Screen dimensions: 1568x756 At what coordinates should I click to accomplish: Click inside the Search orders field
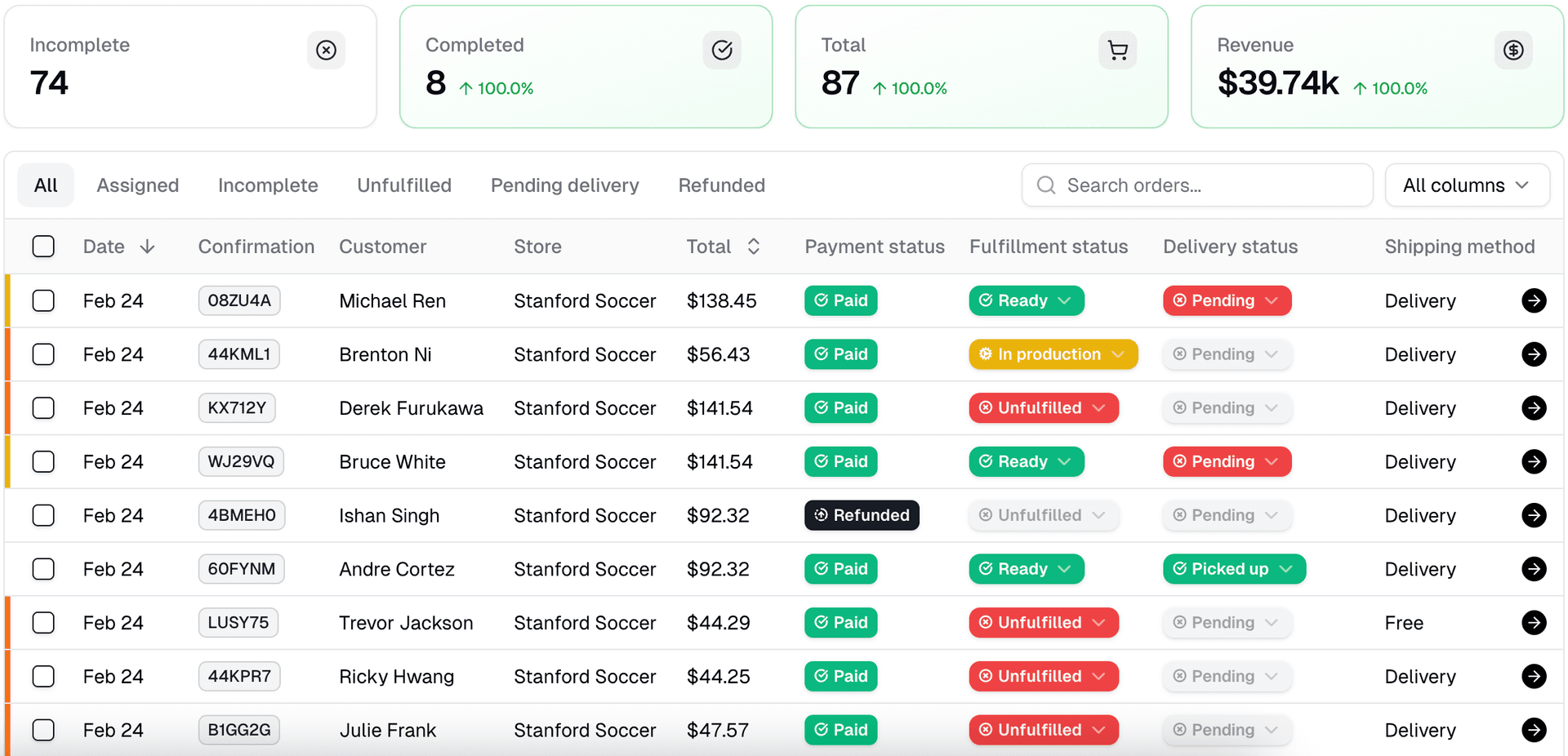click(1196, 185)
